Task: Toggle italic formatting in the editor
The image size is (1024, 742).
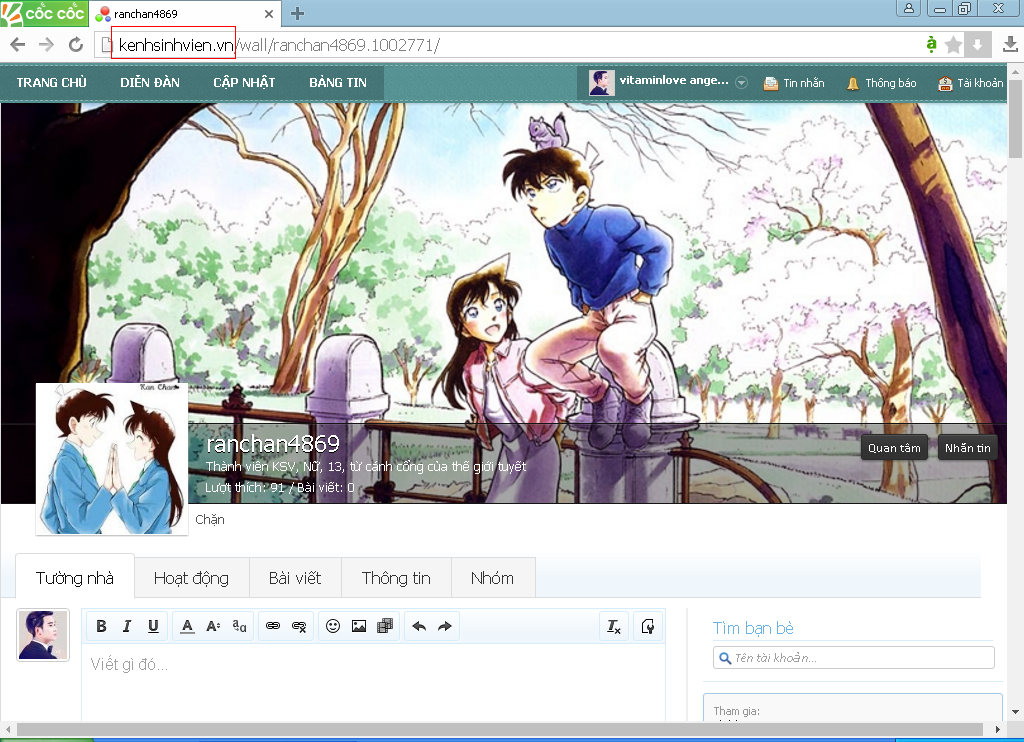Action: 127,626
